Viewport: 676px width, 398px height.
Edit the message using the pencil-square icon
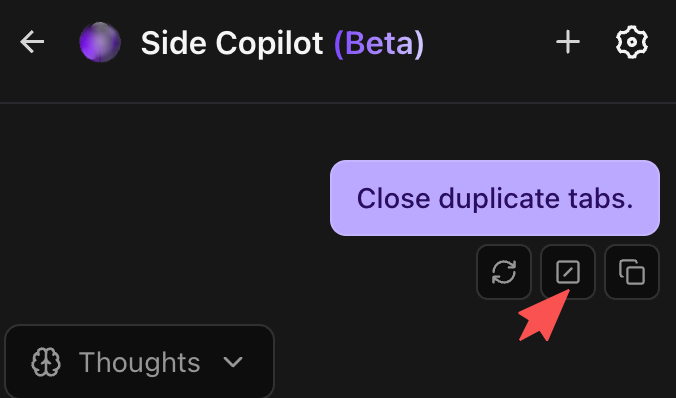point(568,272)
